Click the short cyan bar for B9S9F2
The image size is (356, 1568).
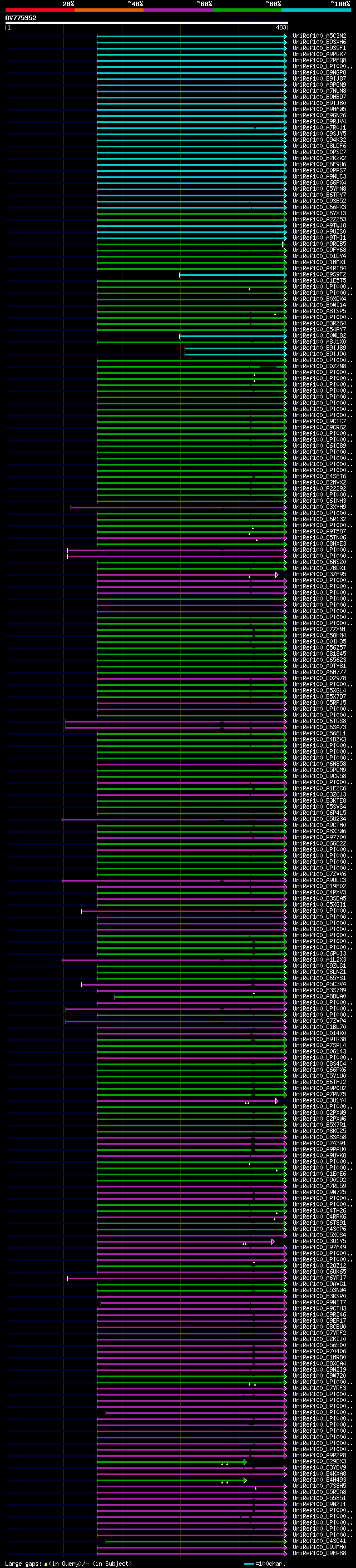[233, 275]
